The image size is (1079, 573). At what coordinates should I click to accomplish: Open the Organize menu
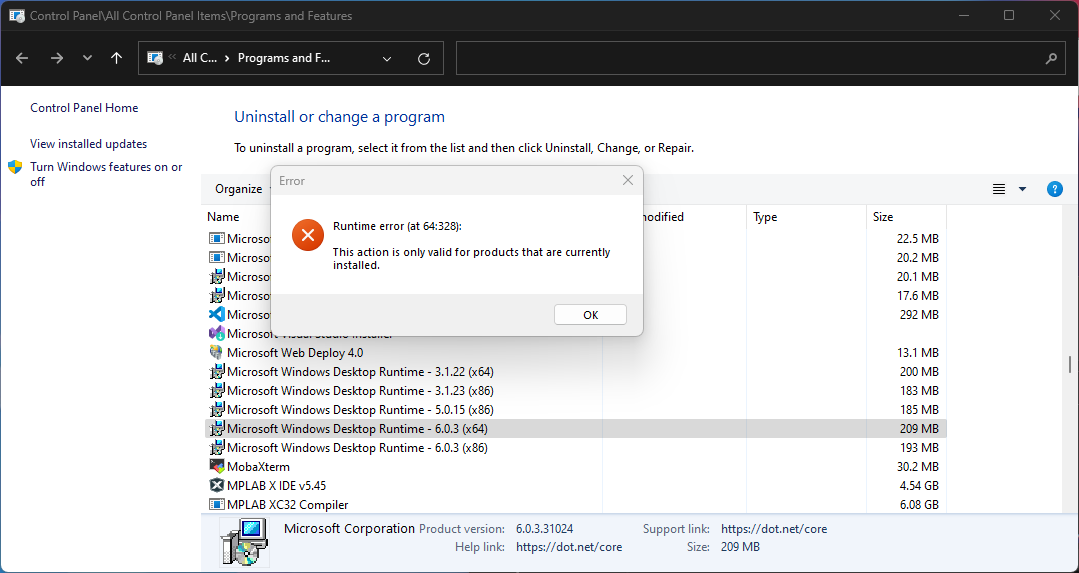pyautogui.click(x=239, y=189)
